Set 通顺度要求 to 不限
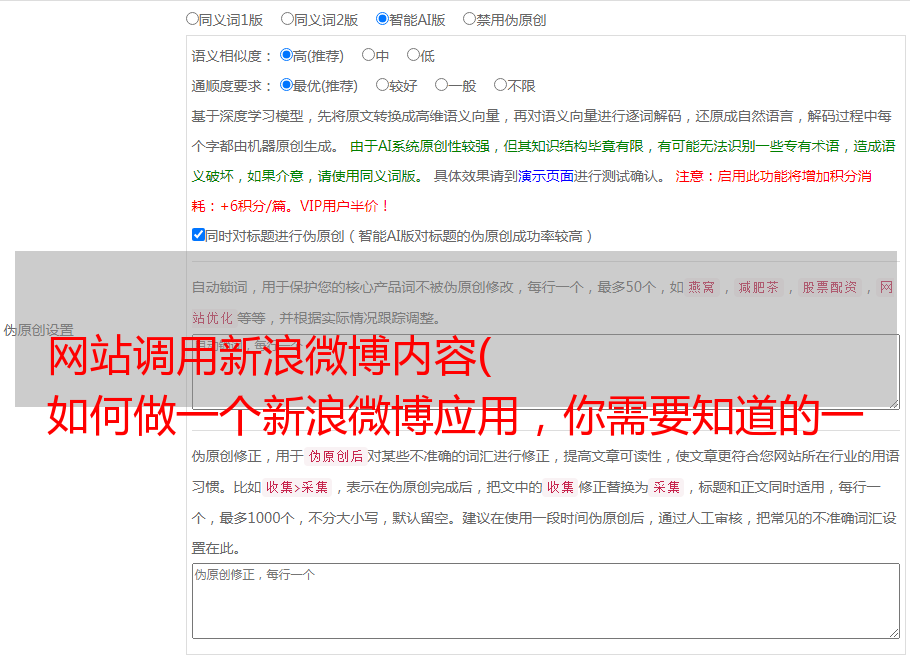911x658 pixels. [500, 85]
